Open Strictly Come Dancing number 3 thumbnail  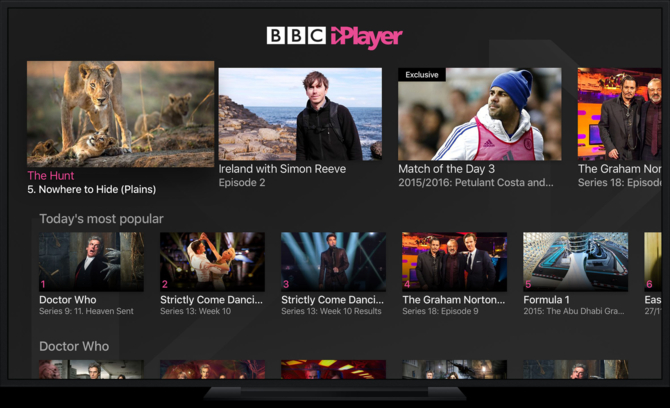click(x=333, y=262)
